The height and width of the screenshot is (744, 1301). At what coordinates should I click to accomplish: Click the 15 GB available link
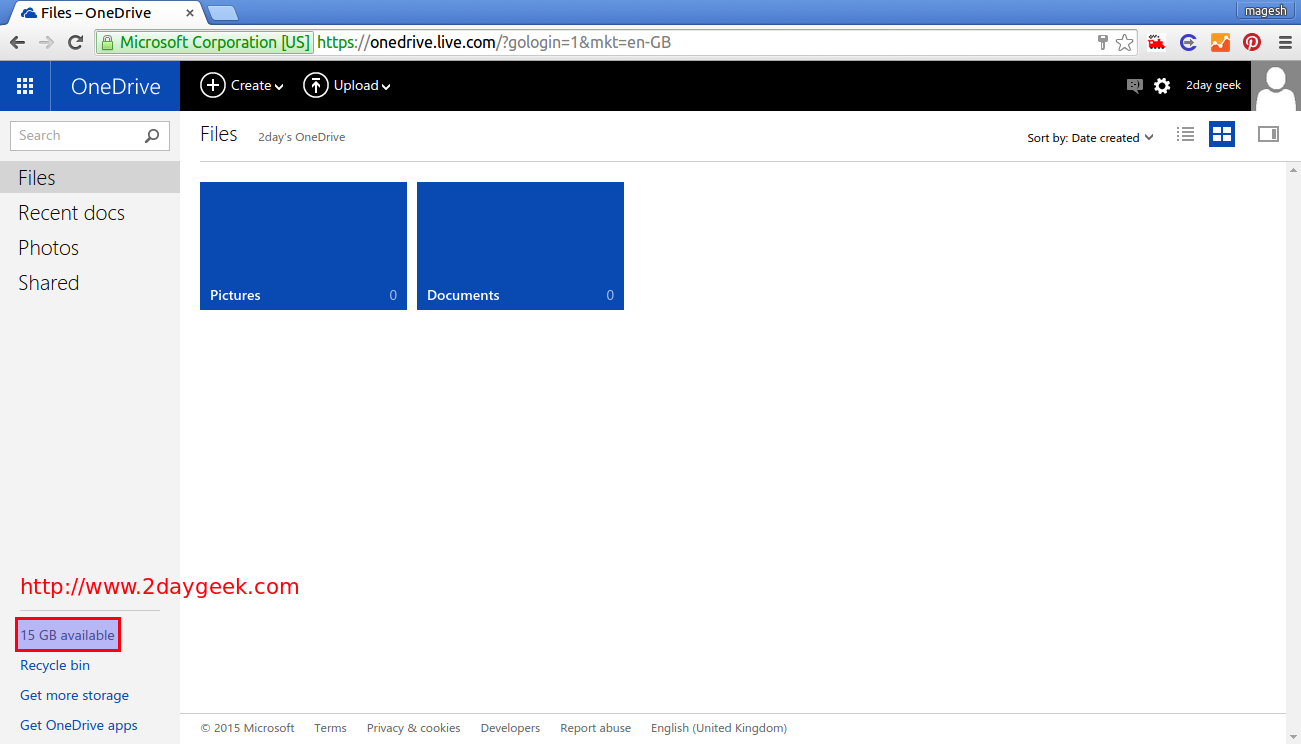click(68, 635)
